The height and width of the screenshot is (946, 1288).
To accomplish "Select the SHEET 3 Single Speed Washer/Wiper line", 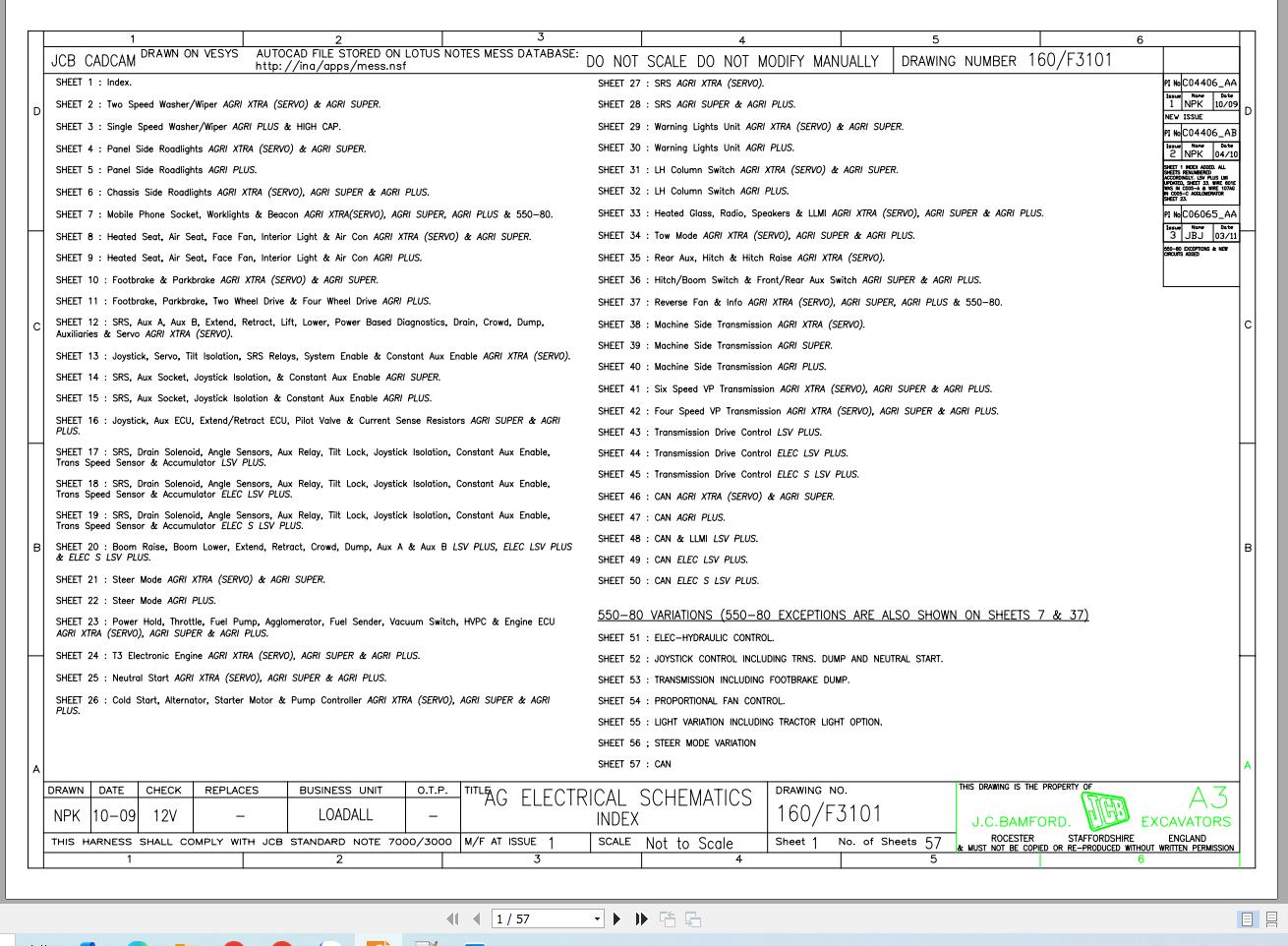I will 199,127.
